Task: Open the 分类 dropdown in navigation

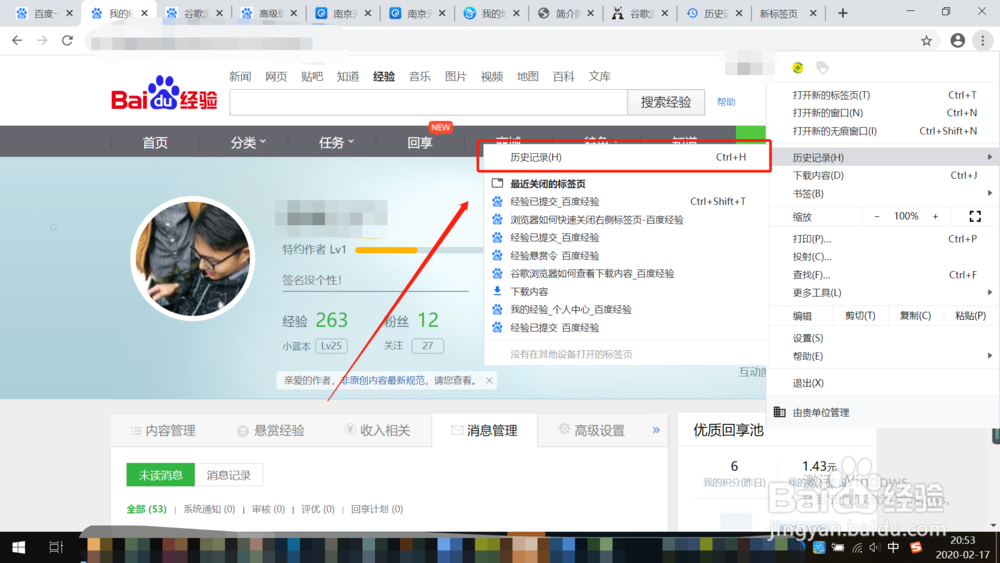Action: [x=248, y=142]
